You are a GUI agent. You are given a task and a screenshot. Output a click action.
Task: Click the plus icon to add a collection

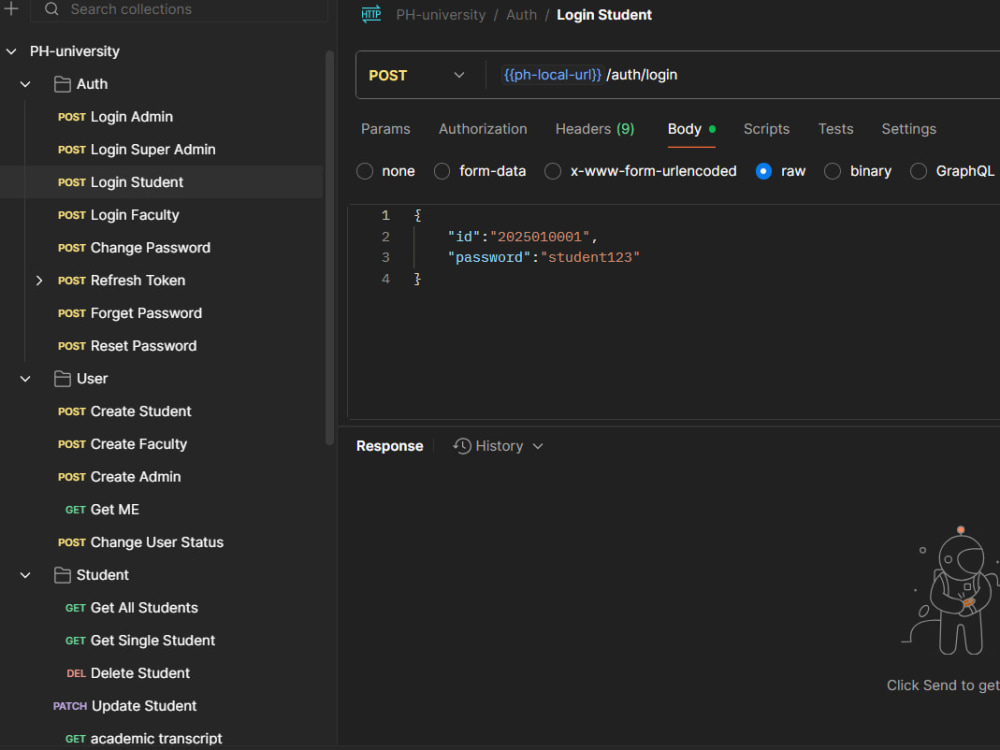pos(11,8)
